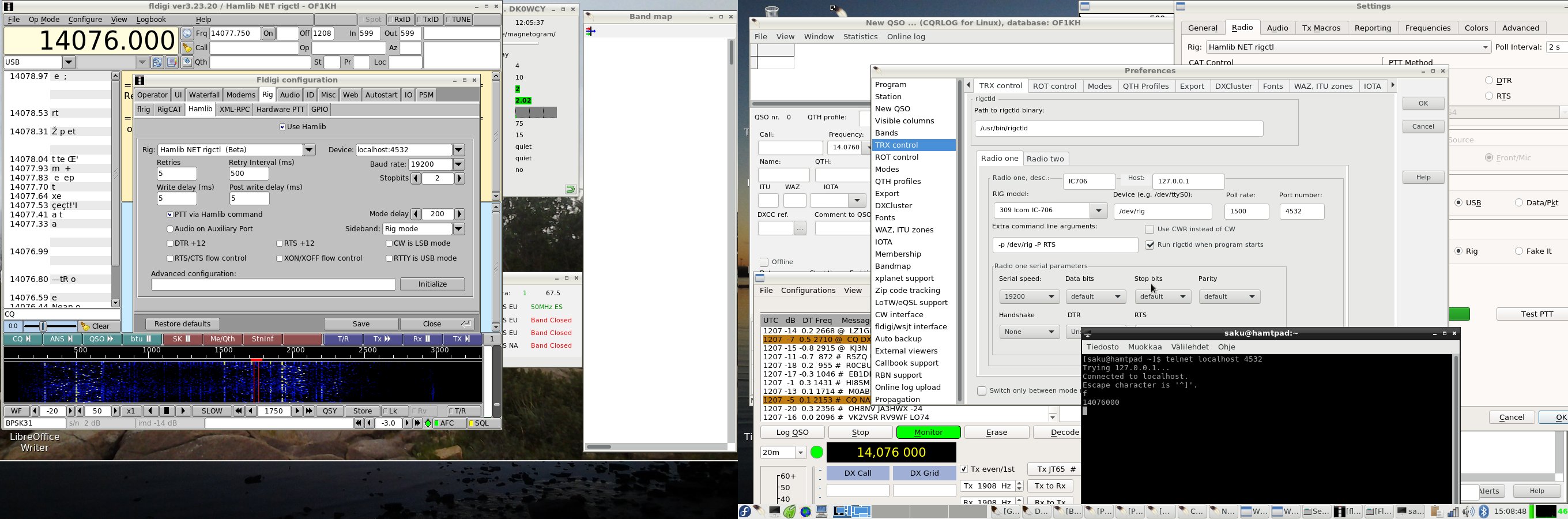
Task: Click the globe QRZ lookup icon beside Frq
Action: coord(187,34)
